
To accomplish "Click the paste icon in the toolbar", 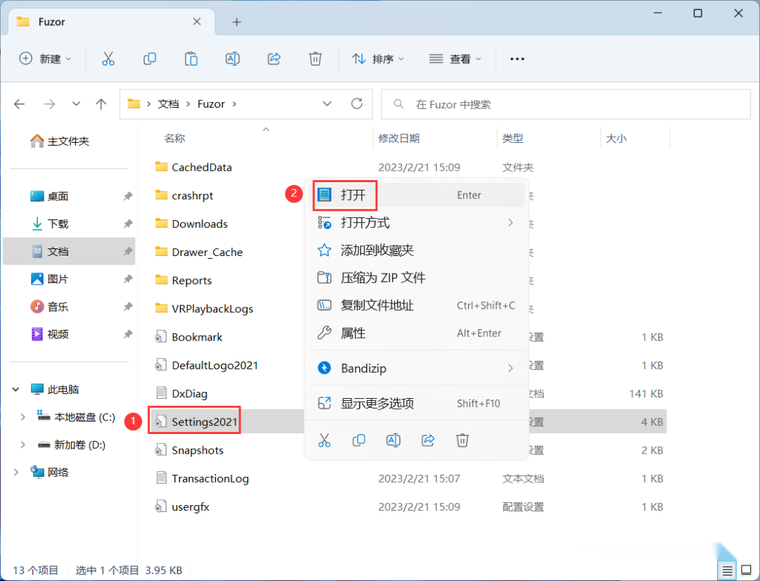I will tap(191, 59).
